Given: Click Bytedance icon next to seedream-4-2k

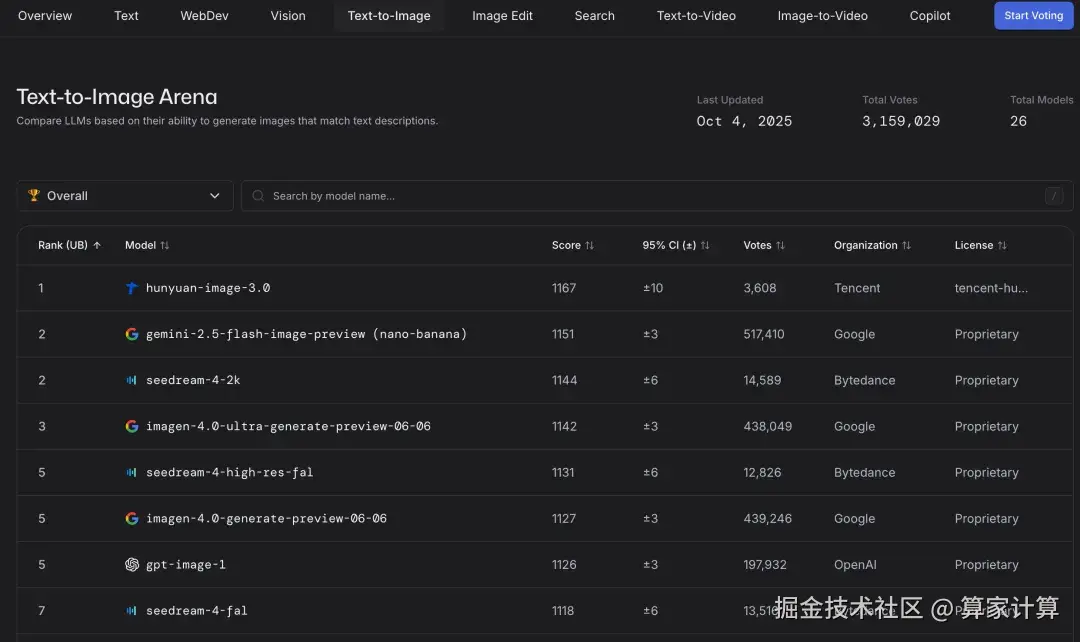Looking at the screenshot, I should (x=132, y=380).
